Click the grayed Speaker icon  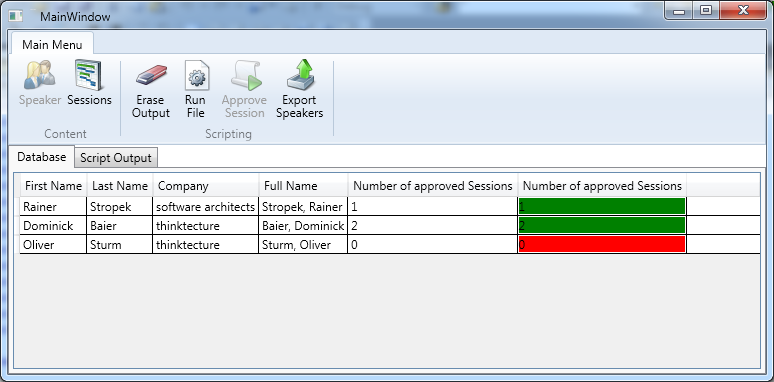[39, 75]
